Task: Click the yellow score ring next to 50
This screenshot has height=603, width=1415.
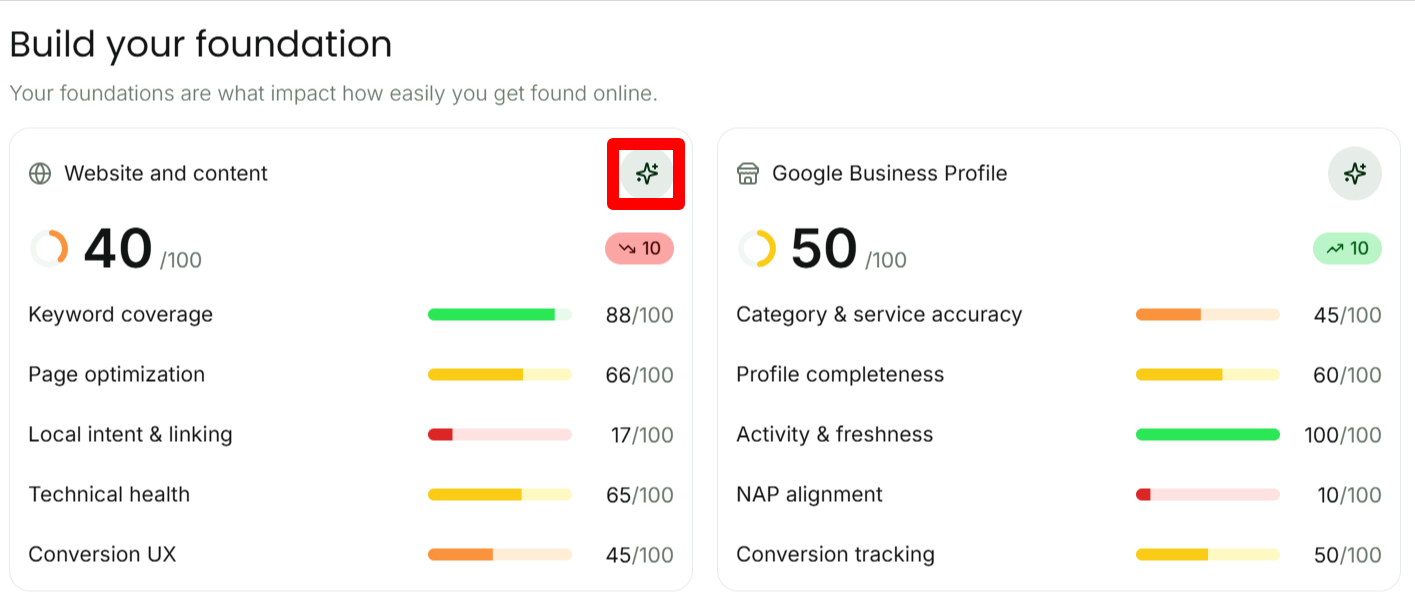Action: (x=757, y=249)
